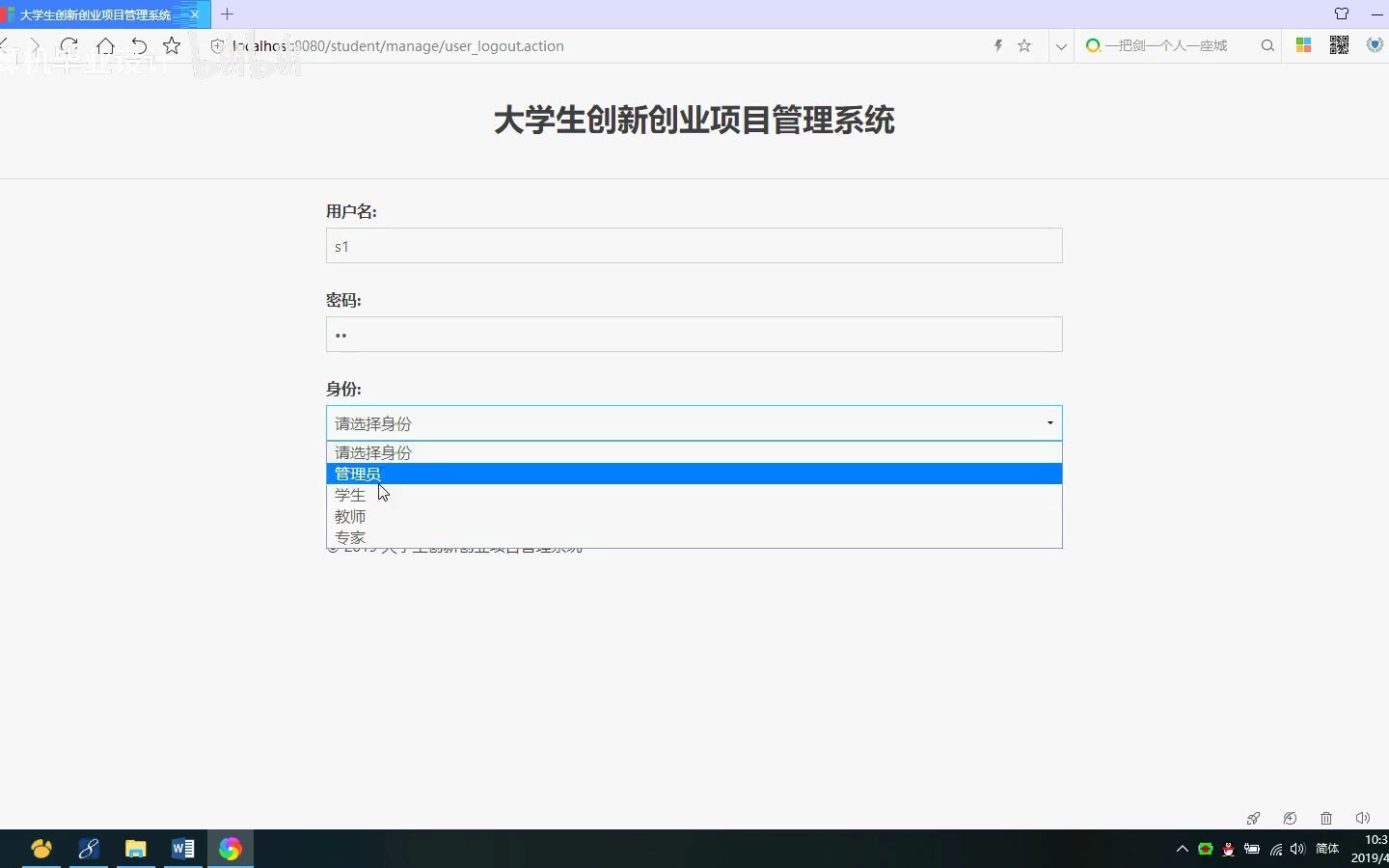1389x868 pixels.
Task: Click the page speaker icon at bottom right
Action: [1362, 818]
